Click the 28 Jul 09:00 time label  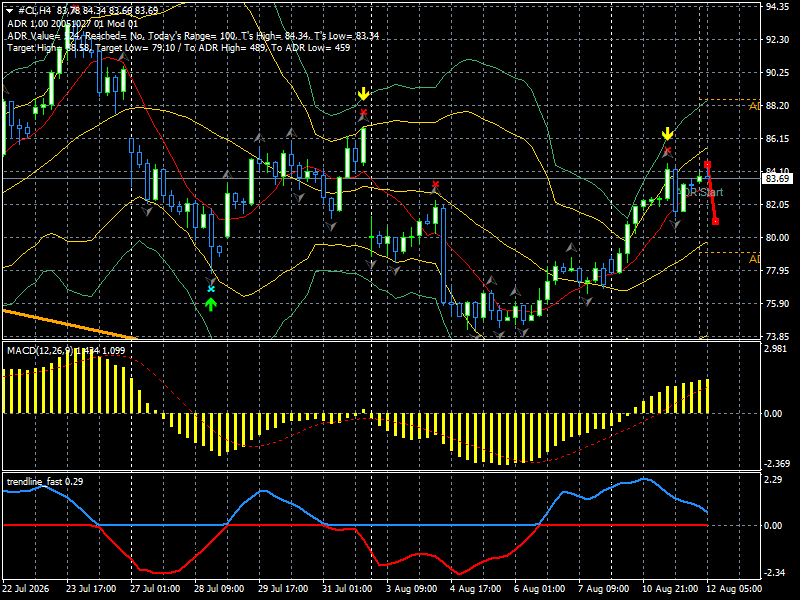point(219,588)
